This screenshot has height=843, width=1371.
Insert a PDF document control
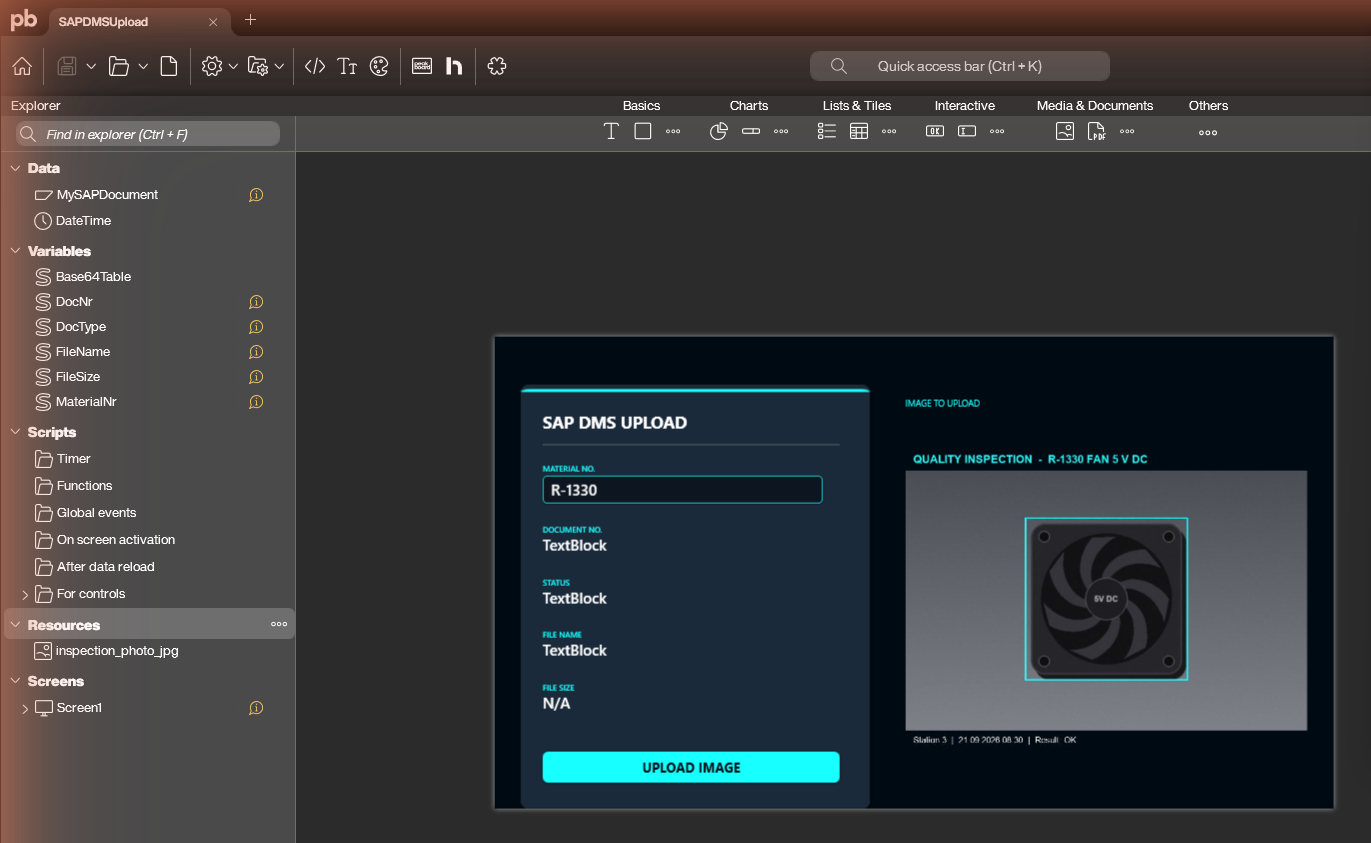pos(1097,131)
